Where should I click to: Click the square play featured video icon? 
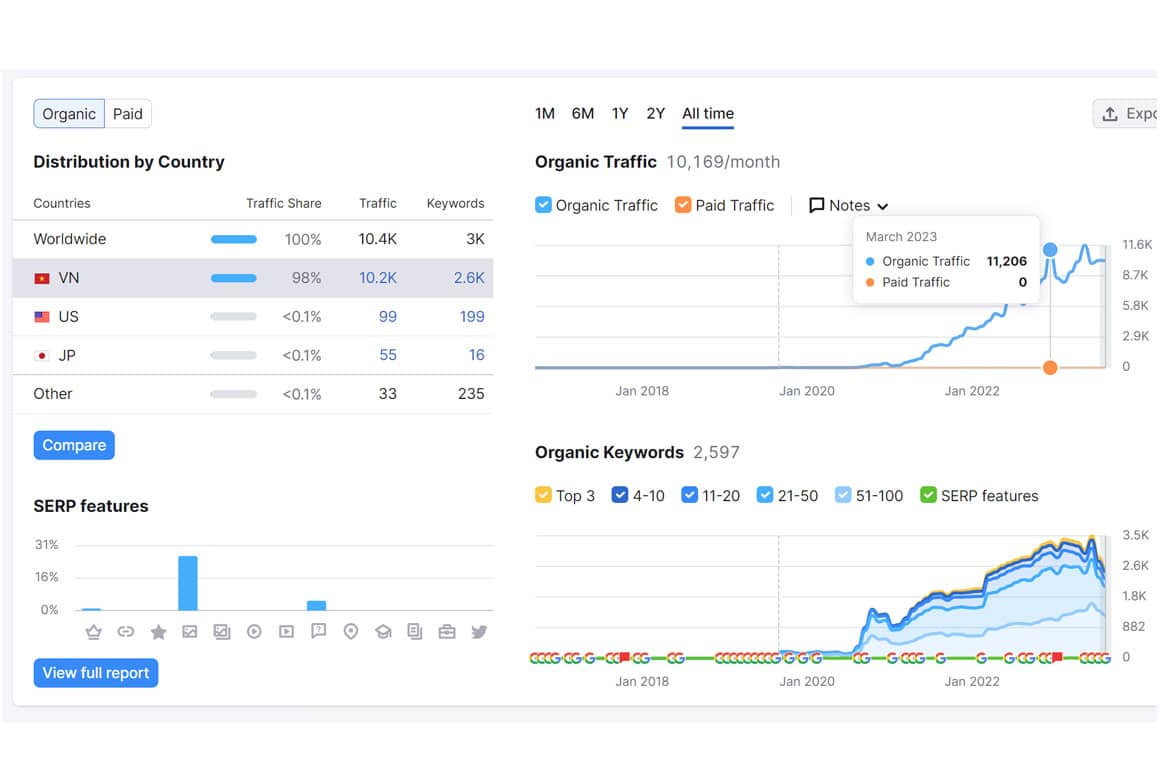286,632
